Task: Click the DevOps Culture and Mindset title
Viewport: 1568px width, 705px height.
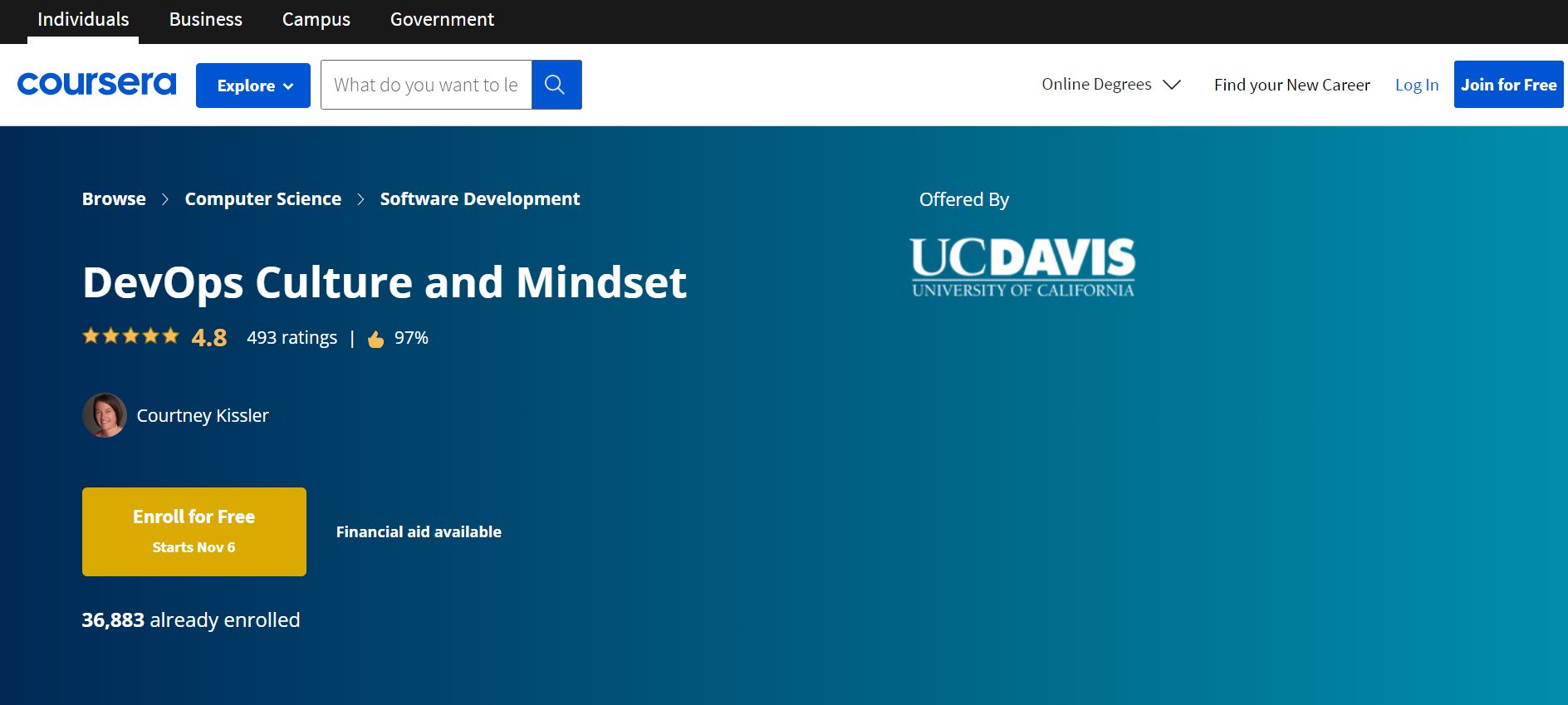Action: [x=385, y=282]
